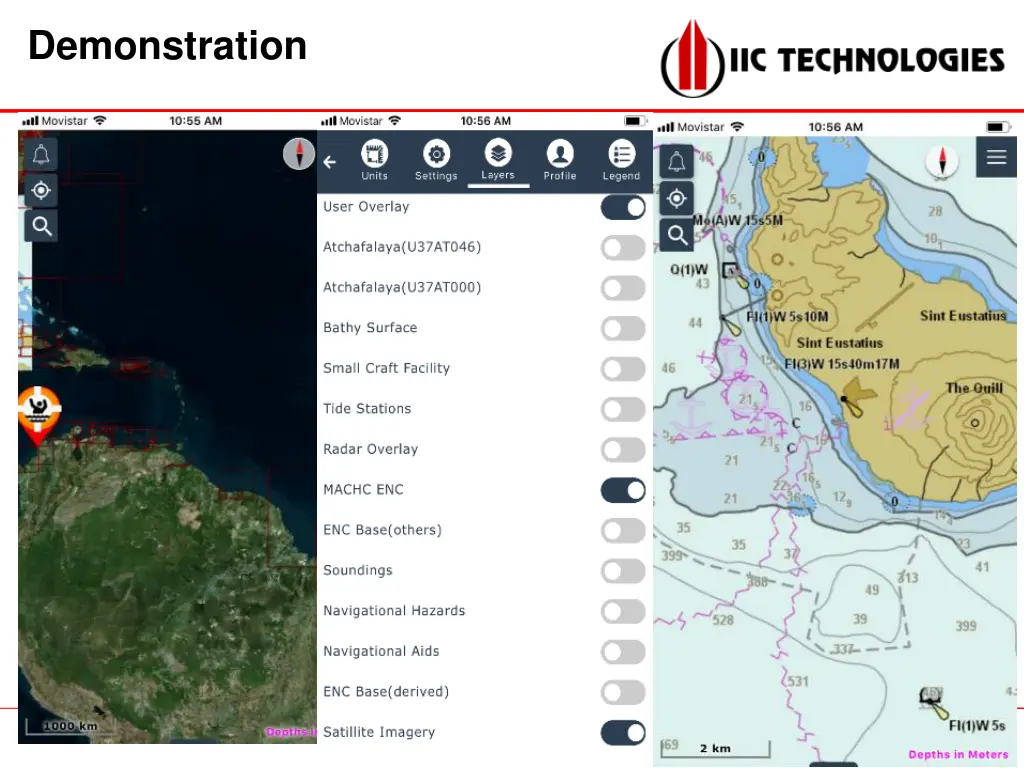Open the Units tab
1024x768 pixels.
(374, 161)
